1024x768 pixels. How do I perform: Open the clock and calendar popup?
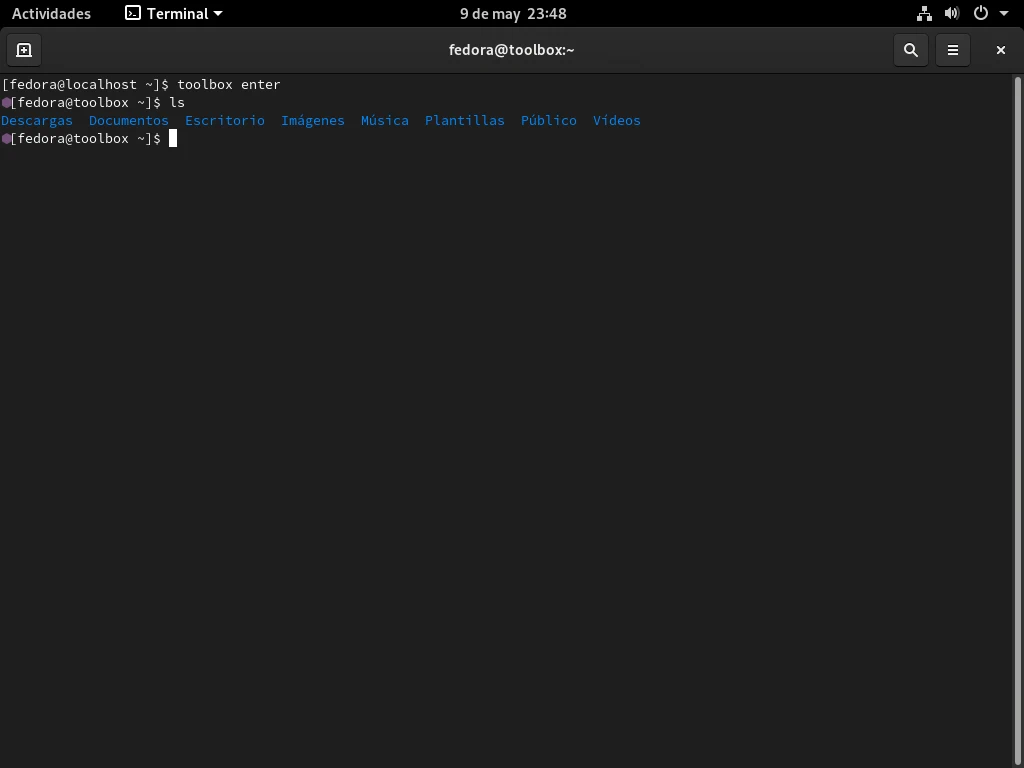(x=513, y=14)
